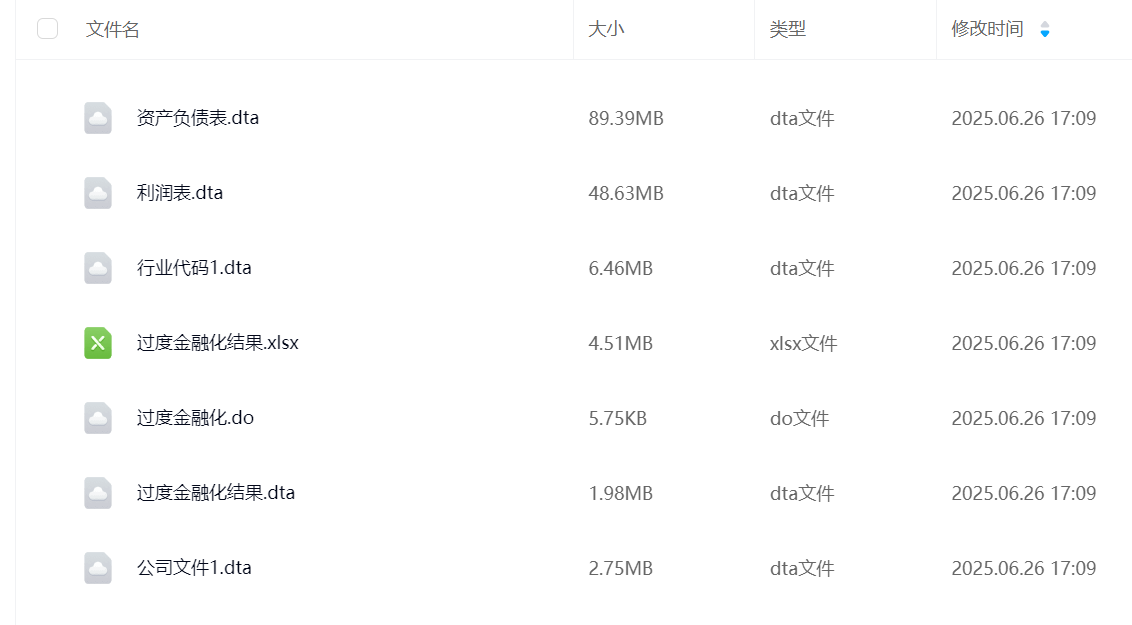Sort files by 文件名 column header
1132x625 pixels.
113,30
